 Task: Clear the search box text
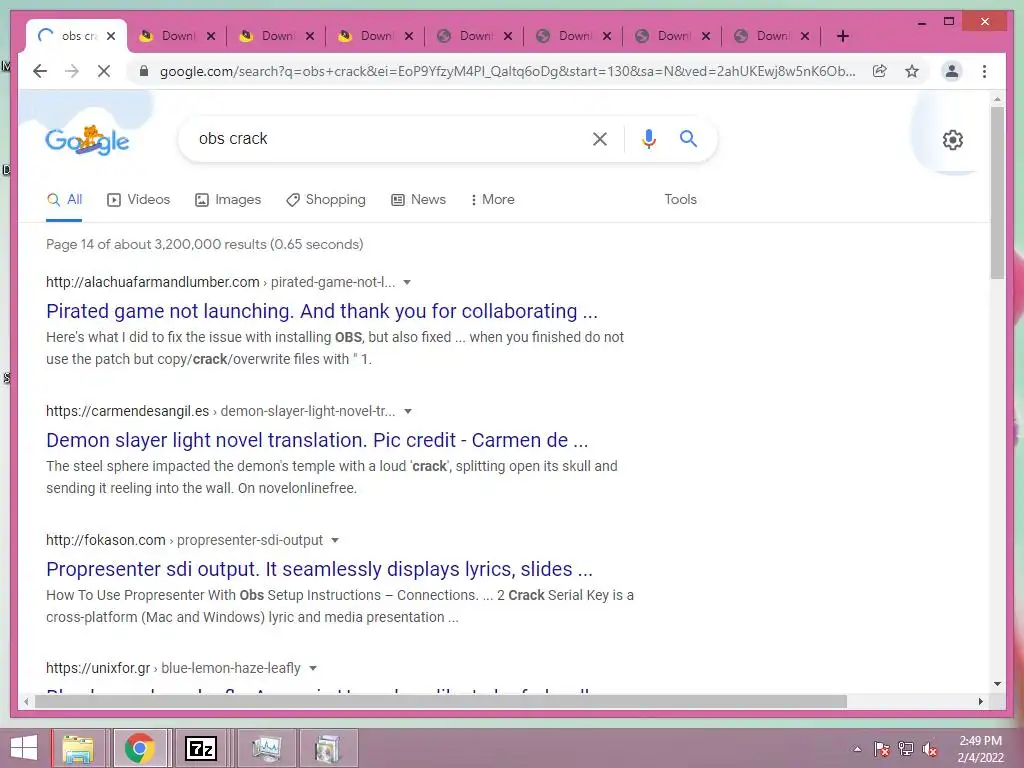coord(600,139)
